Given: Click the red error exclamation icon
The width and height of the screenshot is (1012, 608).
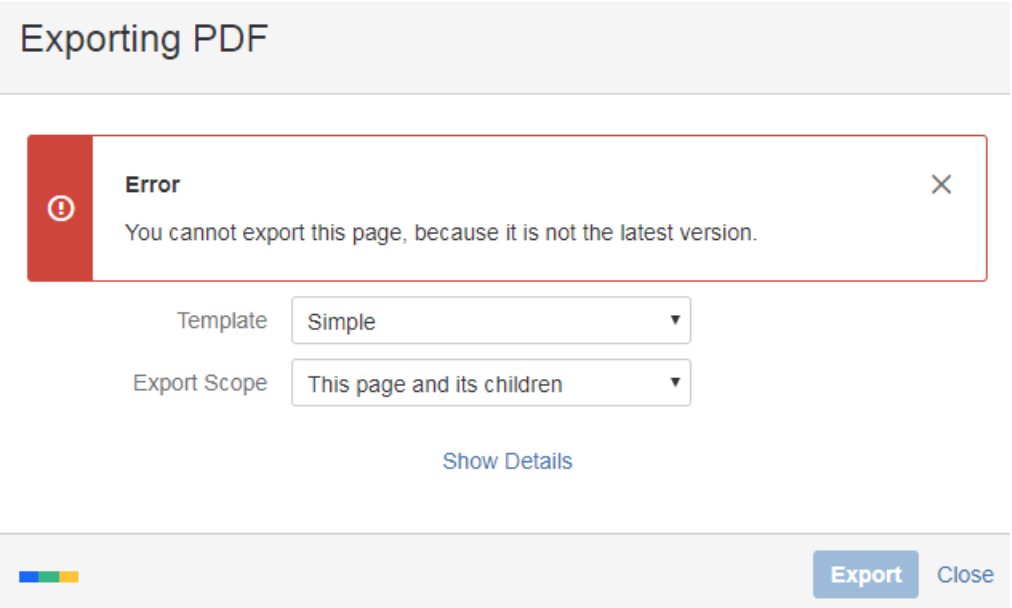Looking at the screenshot, I should pyautogui.click(x=61, y=208).
